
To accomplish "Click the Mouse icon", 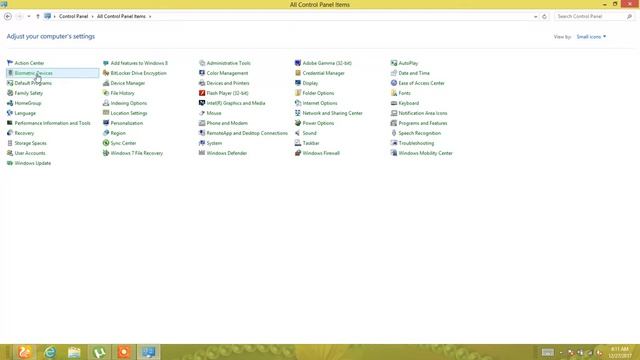I will (202, 113).
